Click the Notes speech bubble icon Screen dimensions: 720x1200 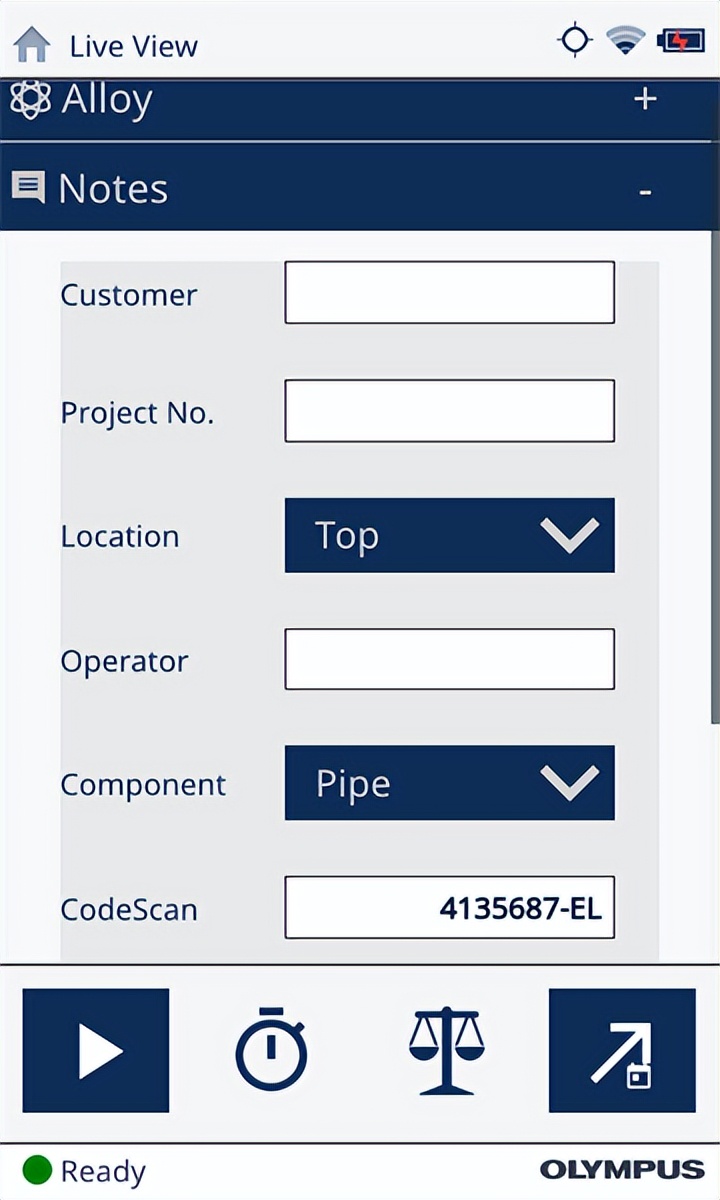tap(28, 187)
